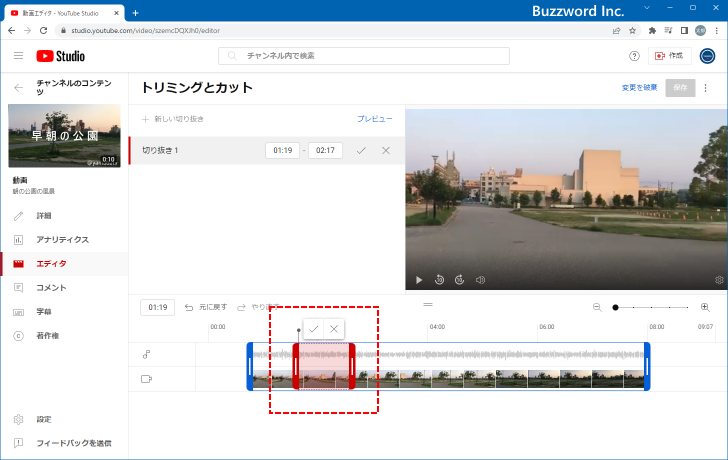
Task: Edit the cut end time 02:17
Action: point(325,150)
